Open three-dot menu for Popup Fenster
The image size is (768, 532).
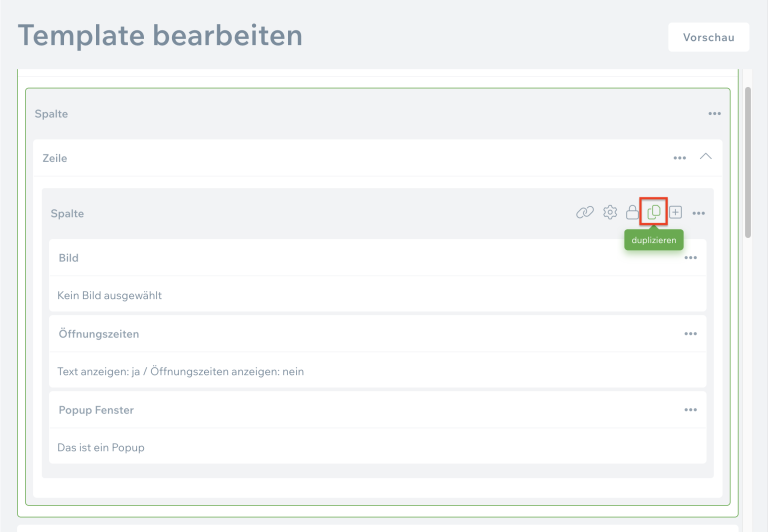click(690, 410)
